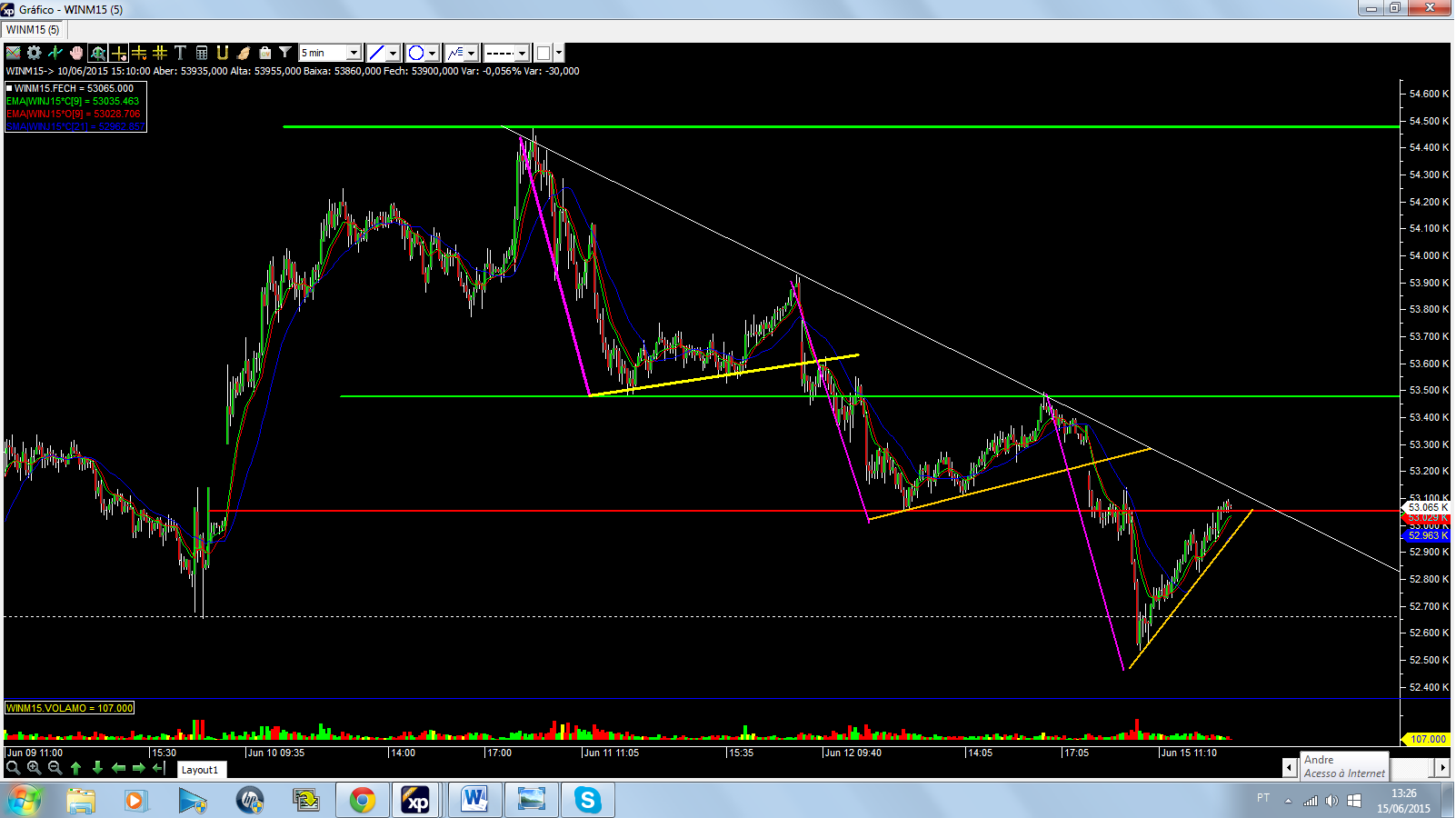Image resolution: width=1456 pixels, height=818 pixels.
Task: Click the 53.065 K price label
Action: coord(1426,507)
